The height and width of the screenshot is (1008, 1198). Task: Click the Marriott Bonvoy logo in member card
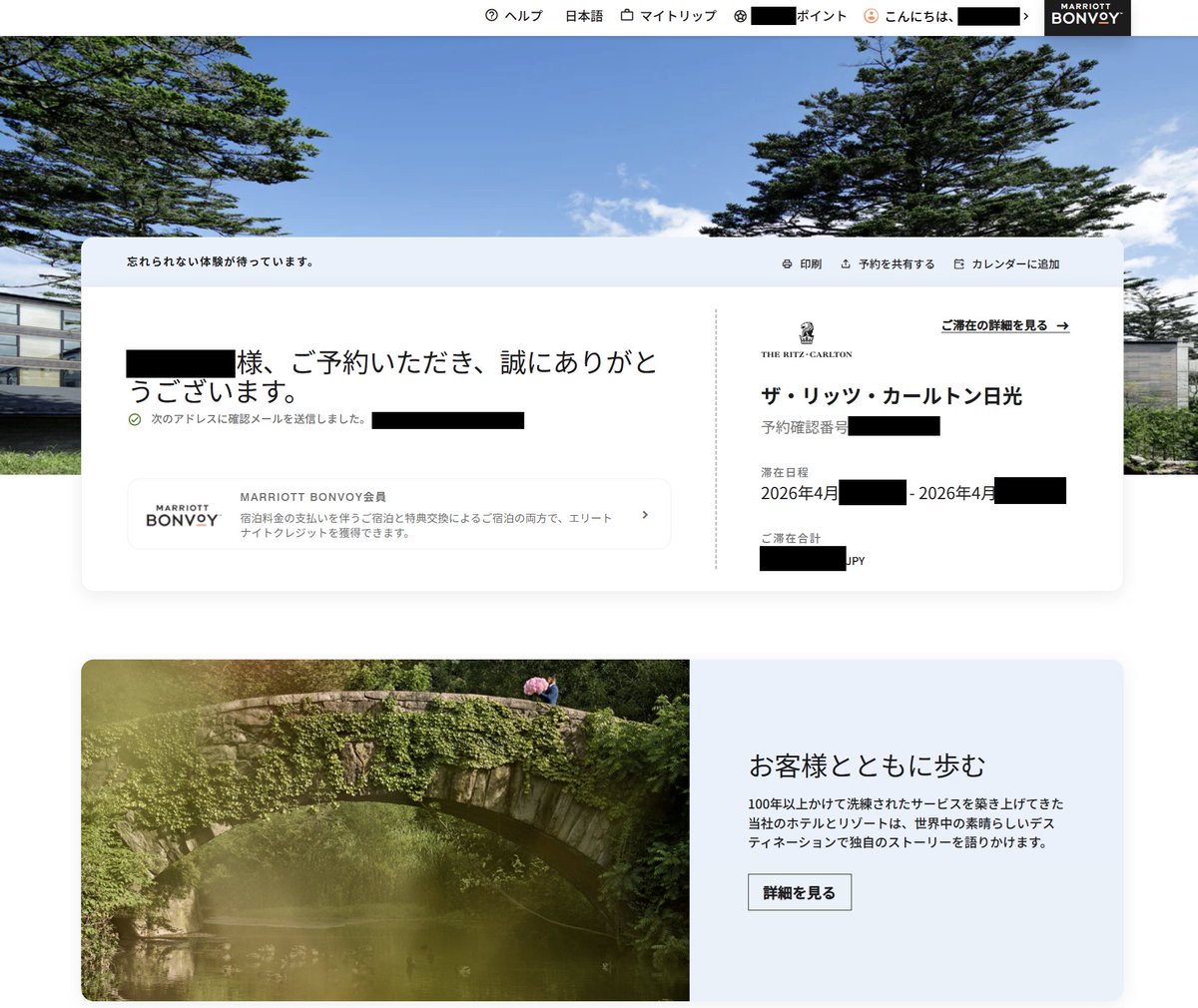(x=183, y=515)
